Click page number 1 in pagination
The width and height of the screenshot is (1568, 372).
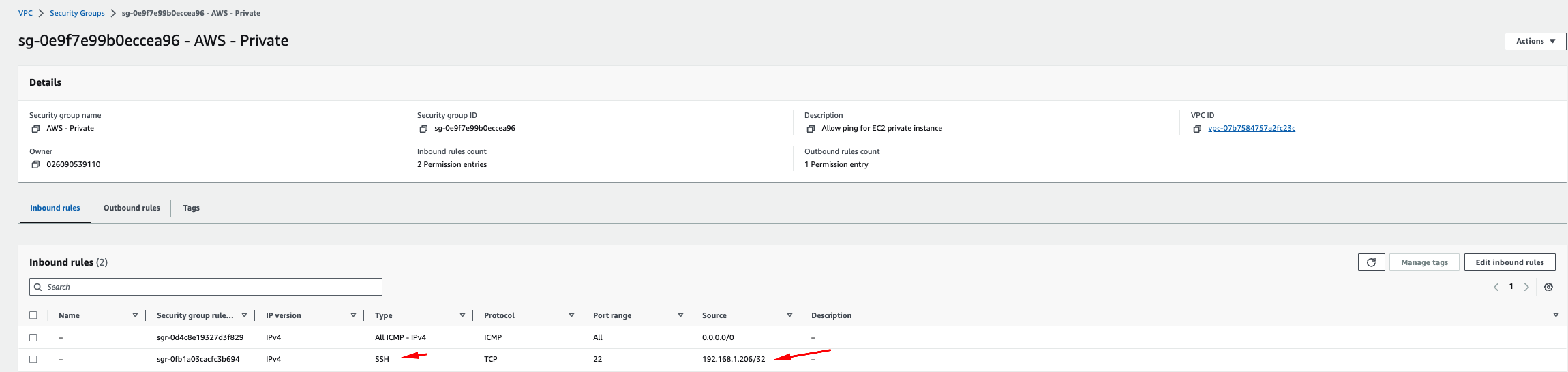click(x=1511, y=286)
